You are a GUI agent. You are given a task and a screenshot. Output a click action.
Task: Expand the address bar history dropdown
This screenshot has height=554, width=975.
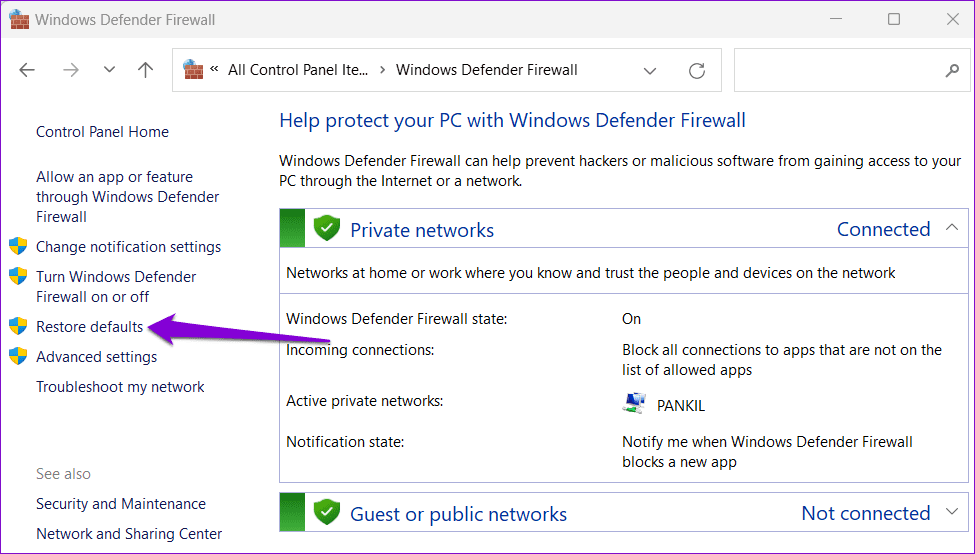(x=650, y=71)
